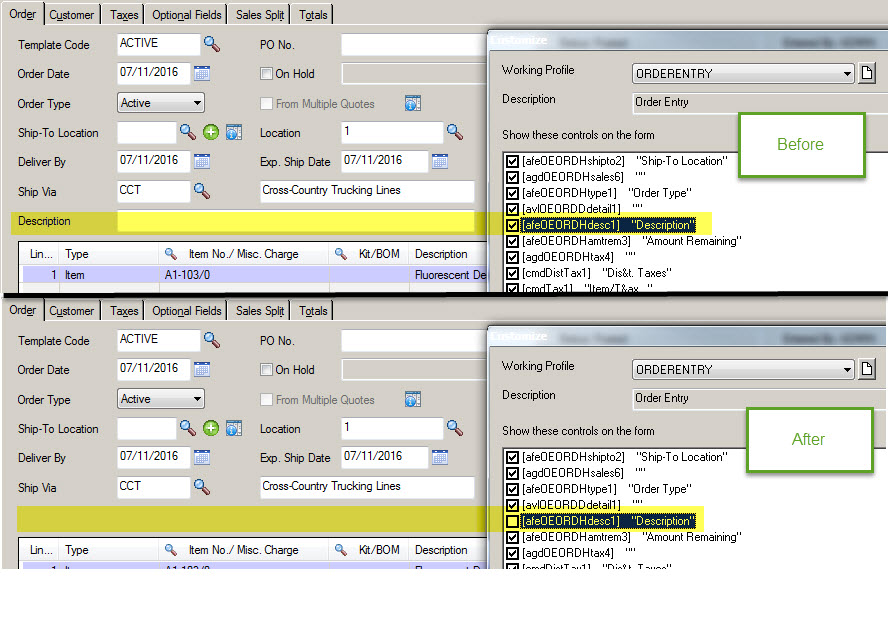Uncheck agdOEORDHsales6 checkbox in After list
Image resolution: width=888 pixels, height=620 pixels.
[x=512, y=473]
